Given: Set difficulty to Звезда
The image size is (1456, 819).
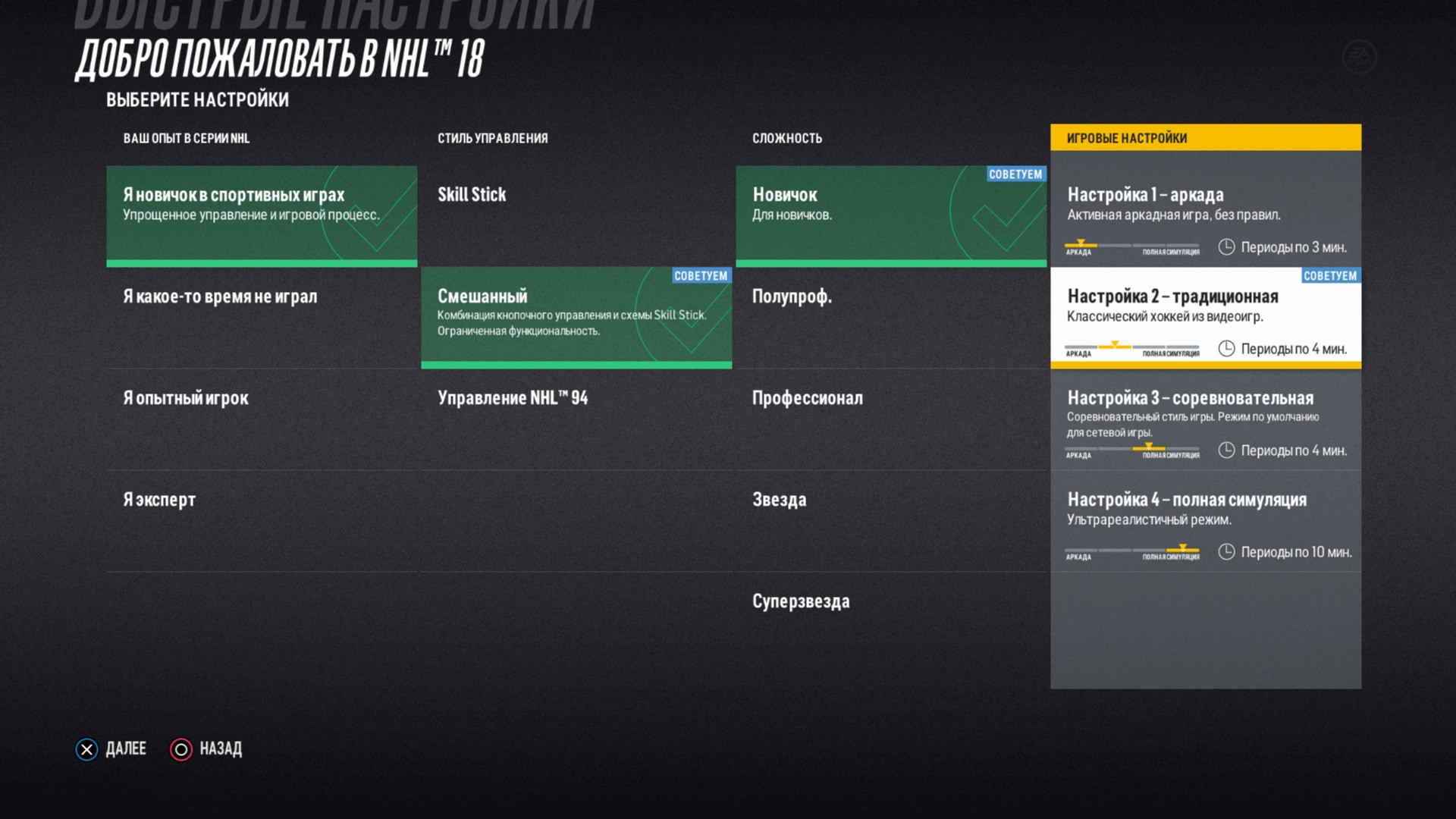Looking at the screenshot, I should click(891, 521).
